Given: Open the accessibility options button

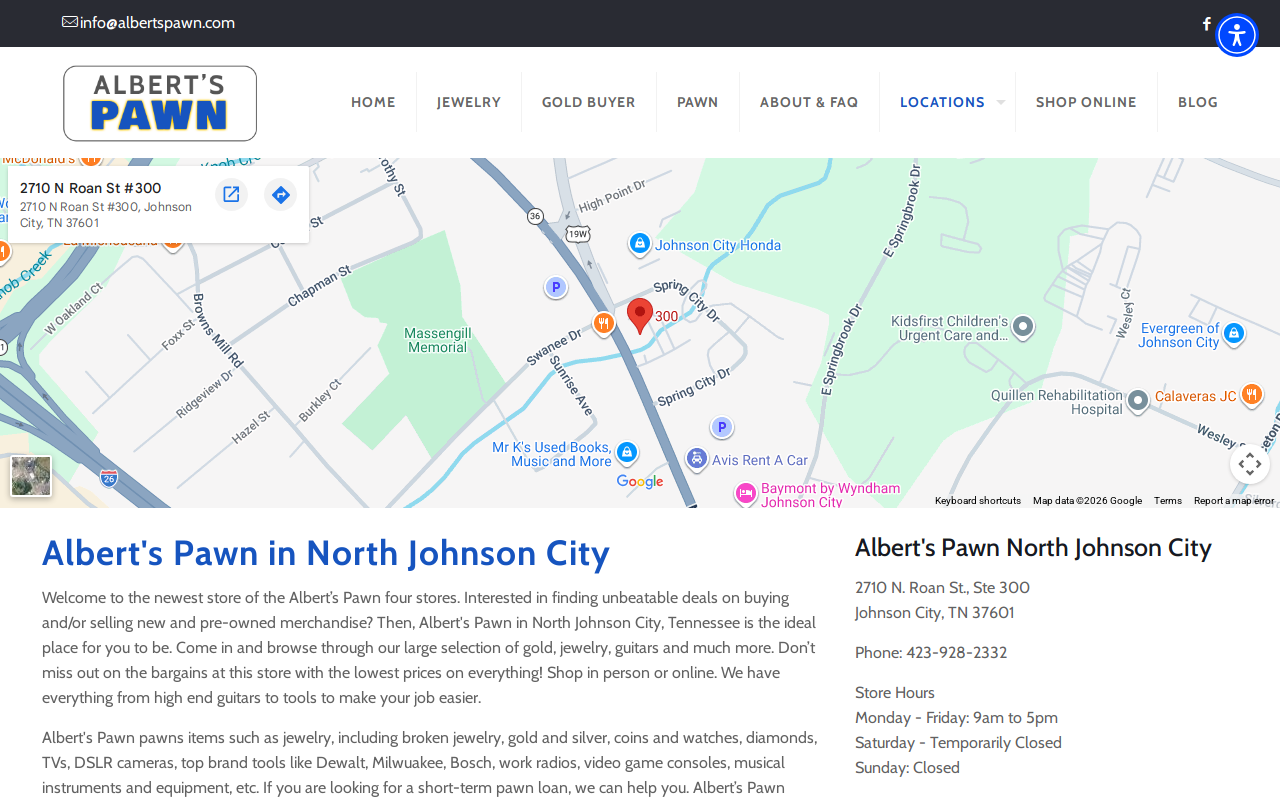Looking at the screenshot, I should pos(1237,35).
